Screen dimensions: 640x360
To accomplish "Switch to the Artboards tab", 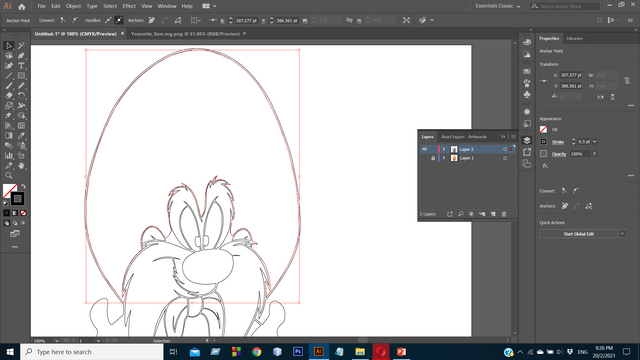I will pyautogui.click(x=477, y=137).
